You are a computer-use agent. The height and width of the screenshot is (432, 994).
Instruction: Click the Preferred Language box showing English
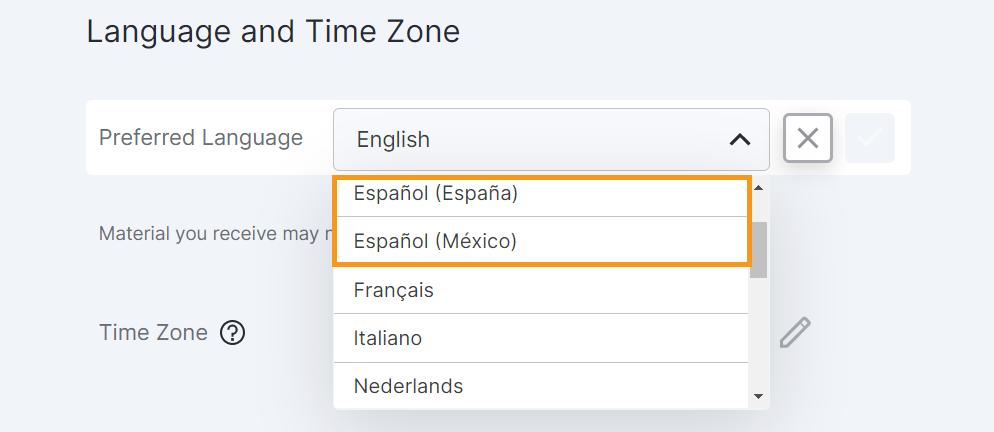tap(530, 139)
